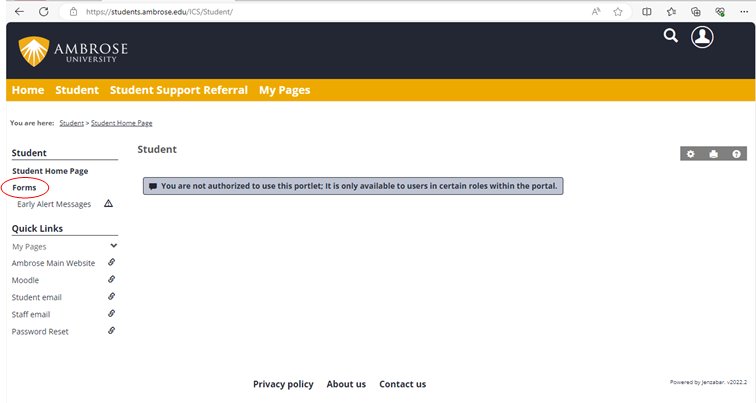This screenshot has width=756, height=403.
Task: Open the user profile avatar icon
Action: click(703, 37)
